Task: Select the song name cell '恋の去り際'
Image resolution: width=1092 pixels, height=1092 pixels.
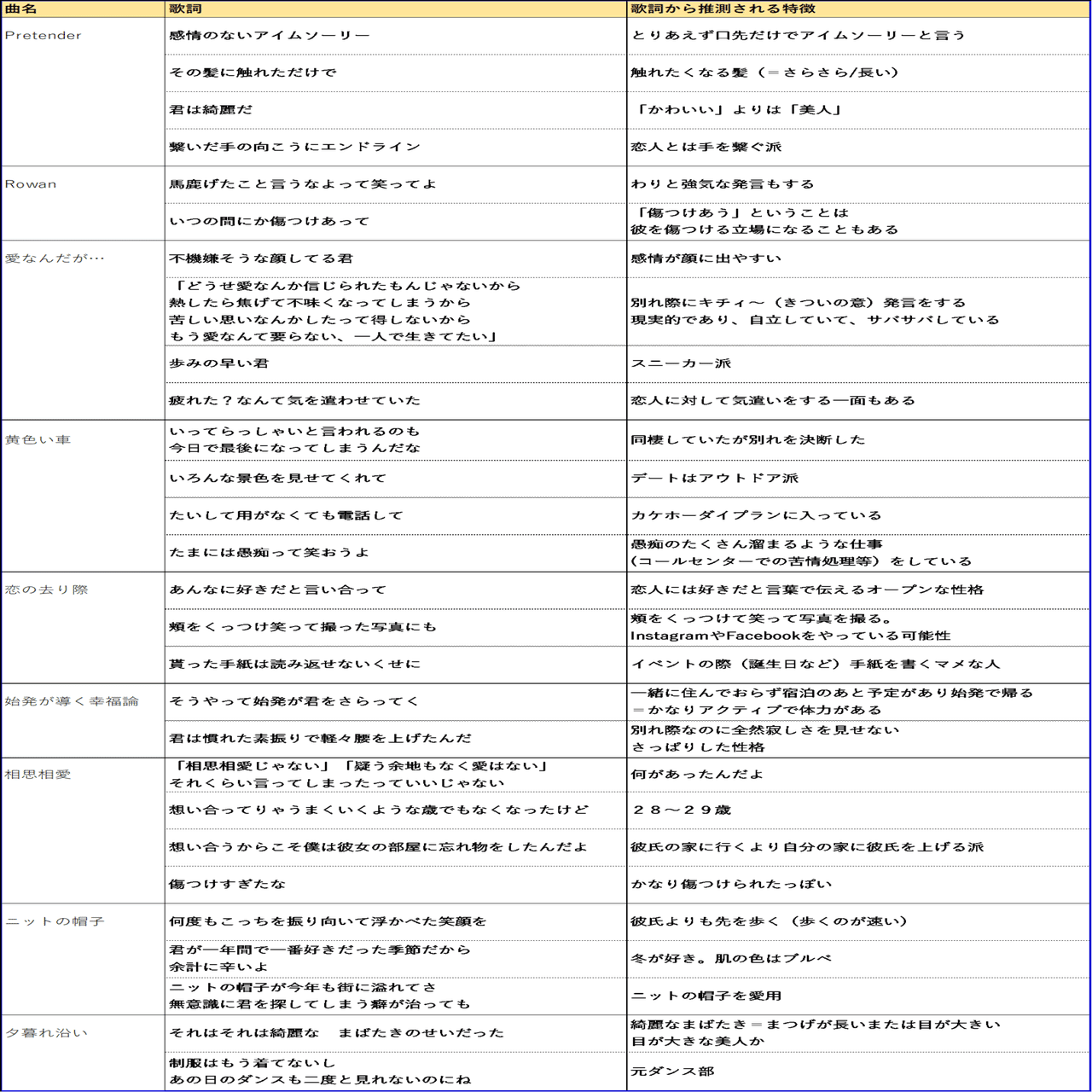Action: coord(84,627)
